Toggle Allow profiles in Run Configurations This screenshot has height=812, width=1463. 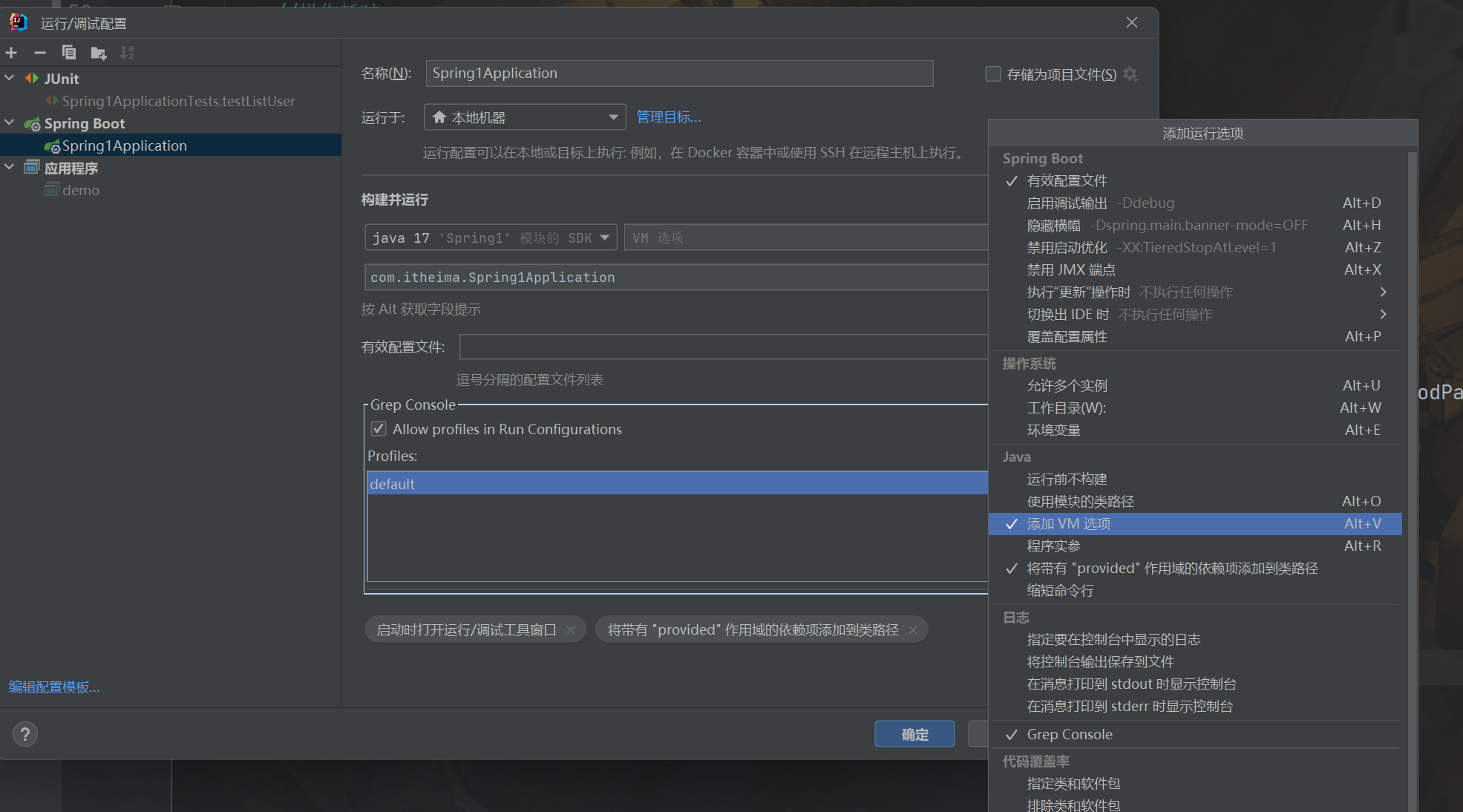(x=379, y=429)
